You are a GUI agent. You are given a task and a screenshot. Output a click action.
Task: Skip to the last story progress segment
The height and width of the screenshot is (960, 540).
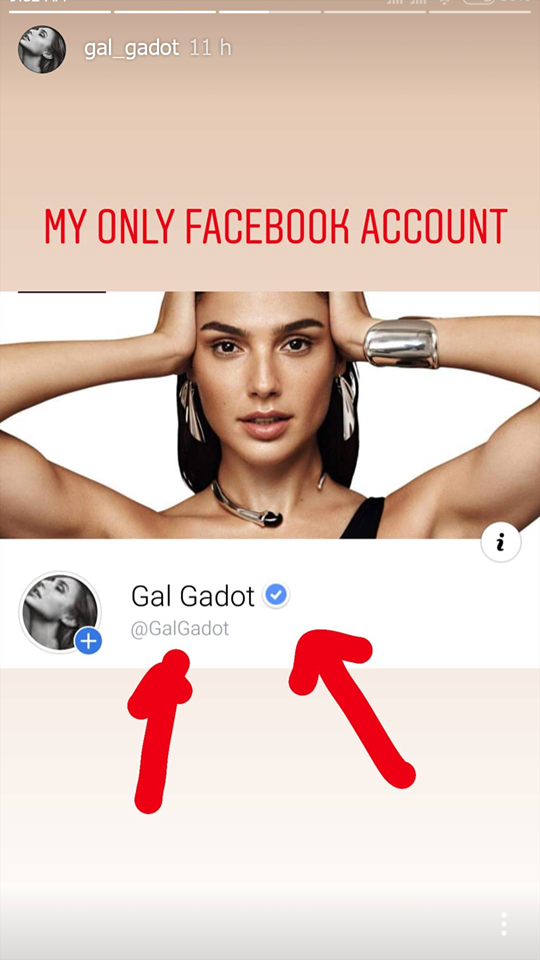(480, 11)
